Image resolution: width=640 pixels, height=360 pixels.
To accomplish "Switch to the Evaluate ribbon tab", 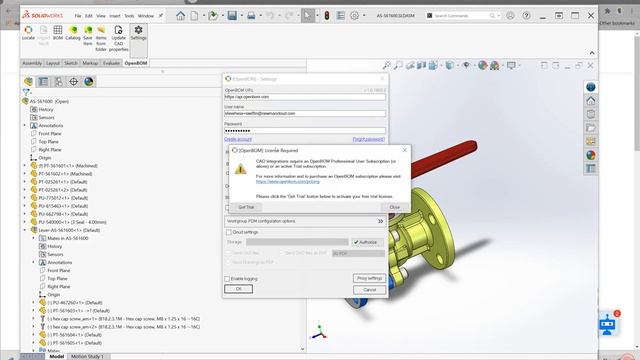I will [111, 63].
